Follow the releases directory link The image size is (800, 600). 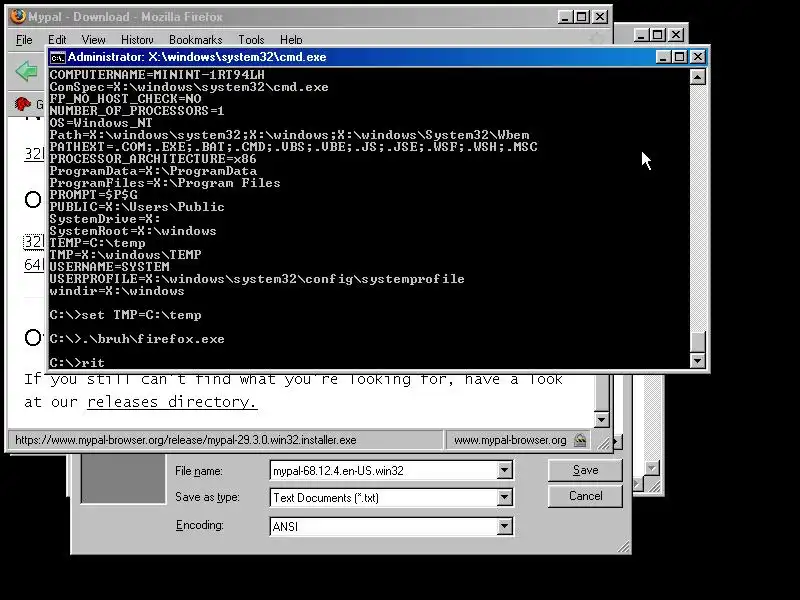click(x=172, y=402)
